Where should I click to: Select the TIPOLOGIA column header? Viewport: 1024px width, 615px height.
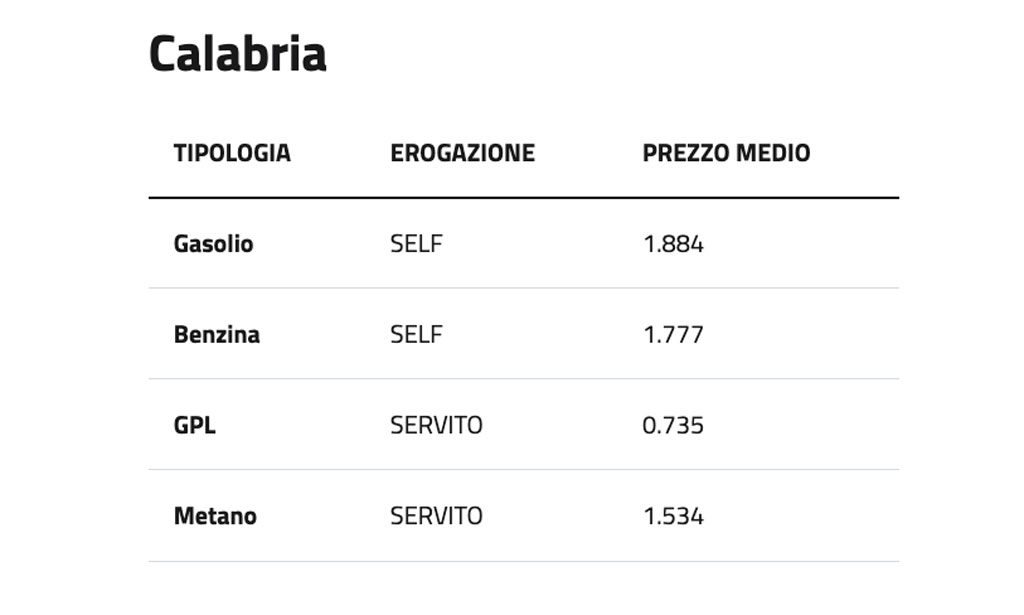click(232, 153)
